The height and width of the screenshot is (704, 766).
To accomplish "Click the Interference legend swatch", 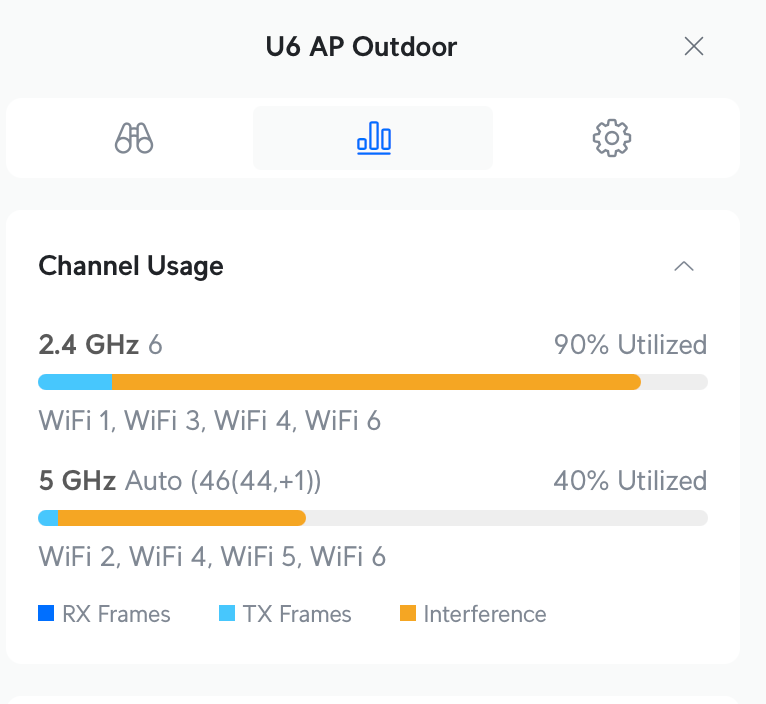I will (x=408, y=613).
